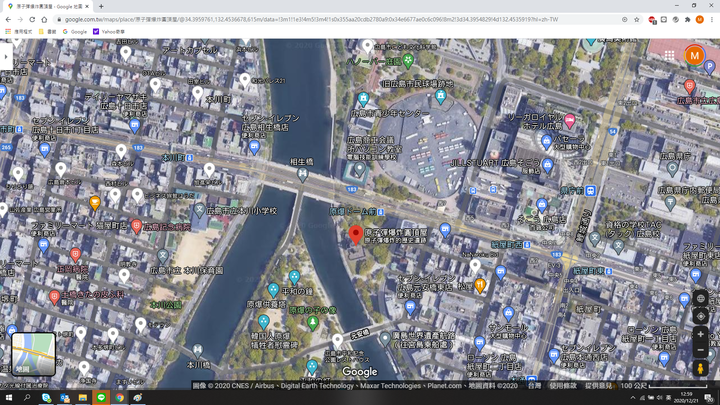
Task: Click the 県庁前 station icon
Action: point(591,190)
